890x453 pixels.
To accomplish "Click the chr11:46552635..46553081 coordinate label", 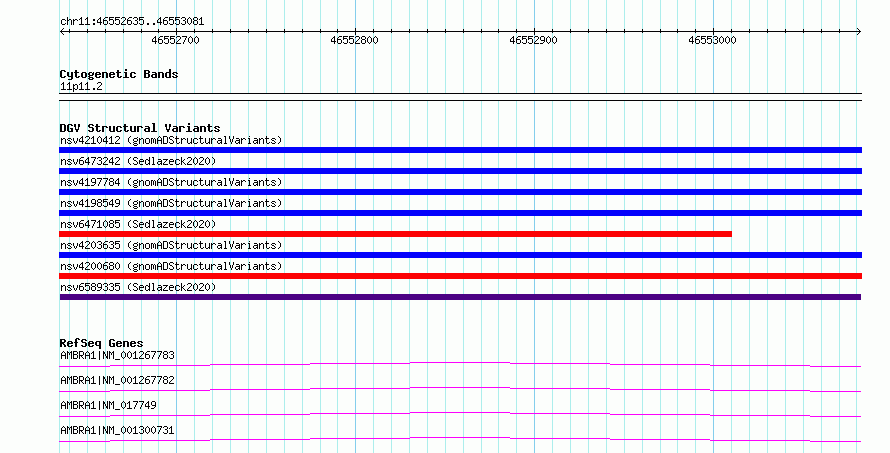I will pyautogui.click(x=132, y=22).
